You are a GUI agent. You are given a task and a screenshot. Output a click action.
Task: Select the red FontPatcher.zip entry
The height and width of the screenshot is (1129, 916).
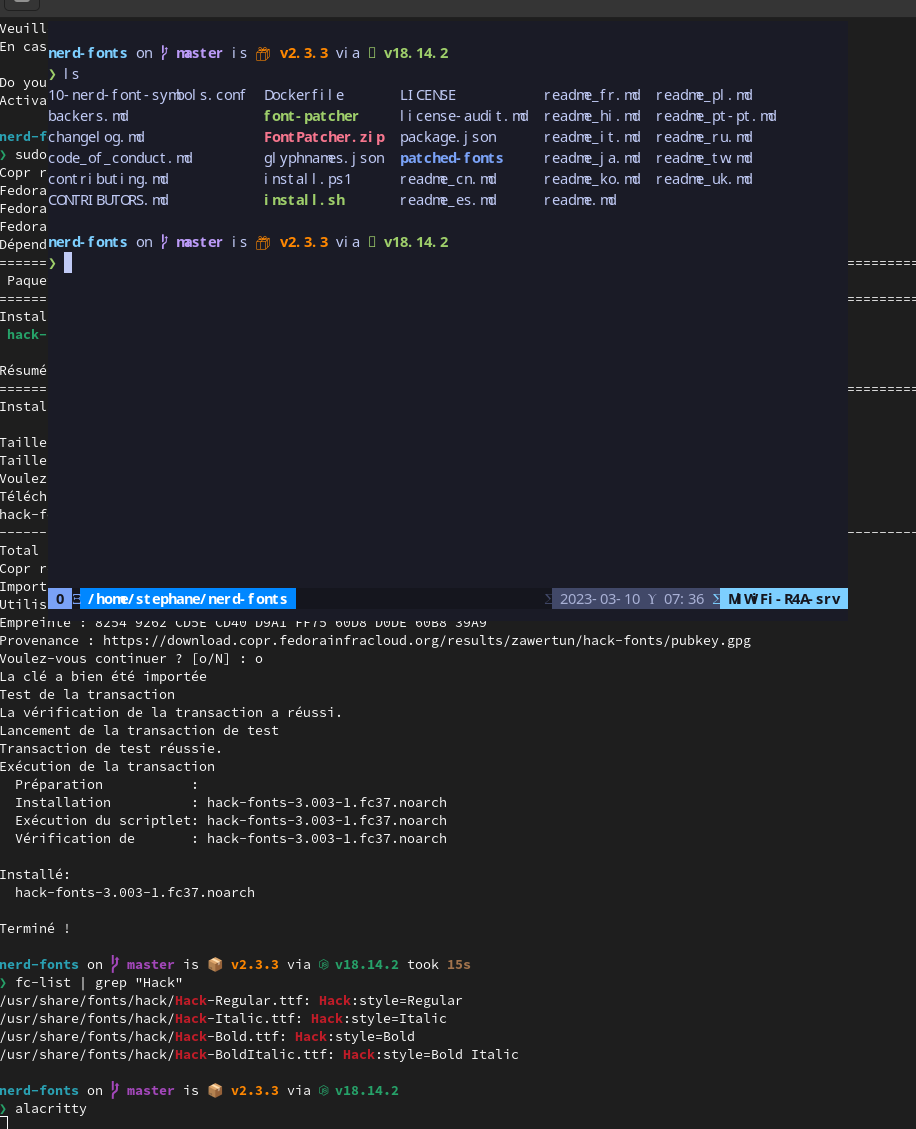324,137
